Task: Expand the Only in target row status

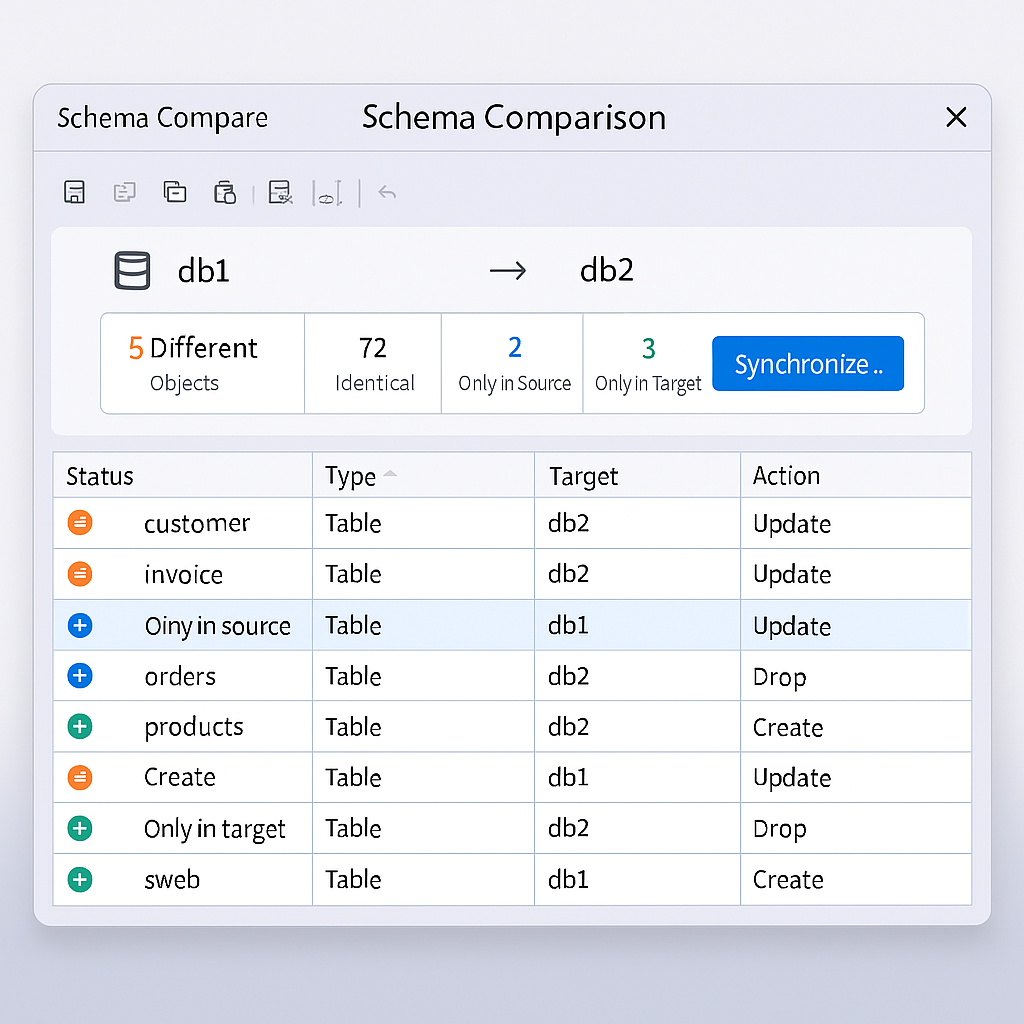Action: point(79,828)
